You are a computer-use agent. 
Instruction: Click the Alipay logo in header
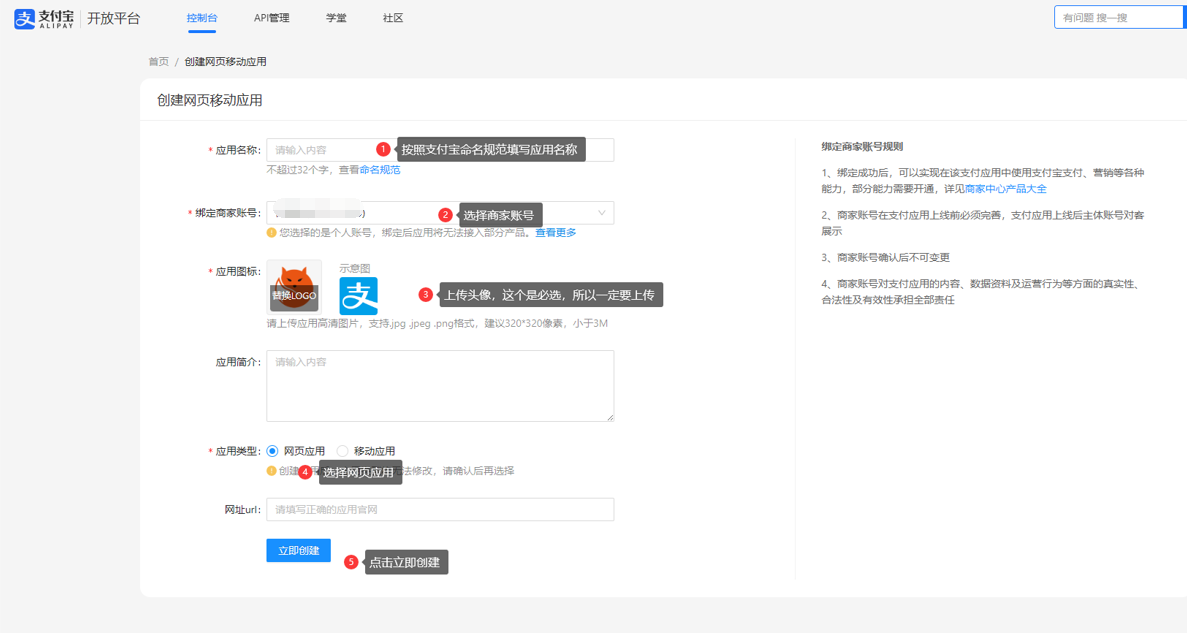click(x=44, y=18)
